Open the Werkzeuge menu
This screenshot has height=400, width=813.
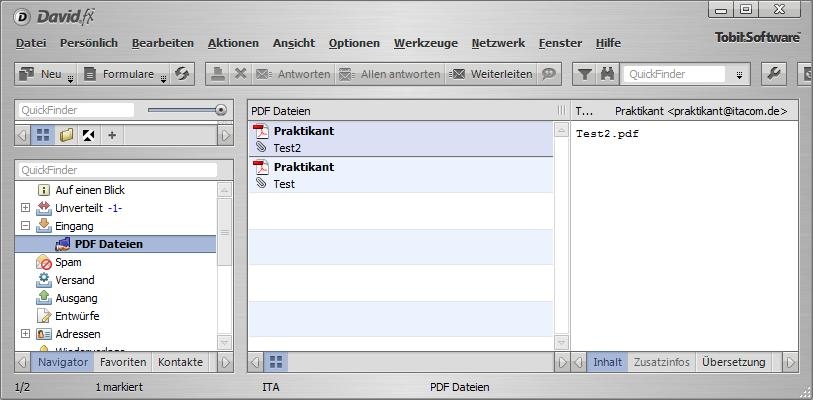[426, 43]
